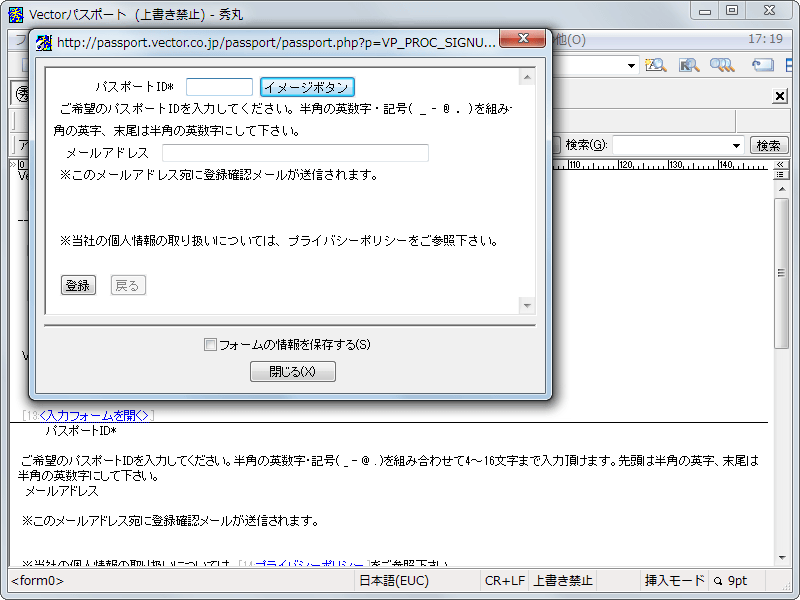This screenshot has height=600, width=800.
Task: Click the magnifier icon beside 9pt
Action: click(x=718, y=581)
